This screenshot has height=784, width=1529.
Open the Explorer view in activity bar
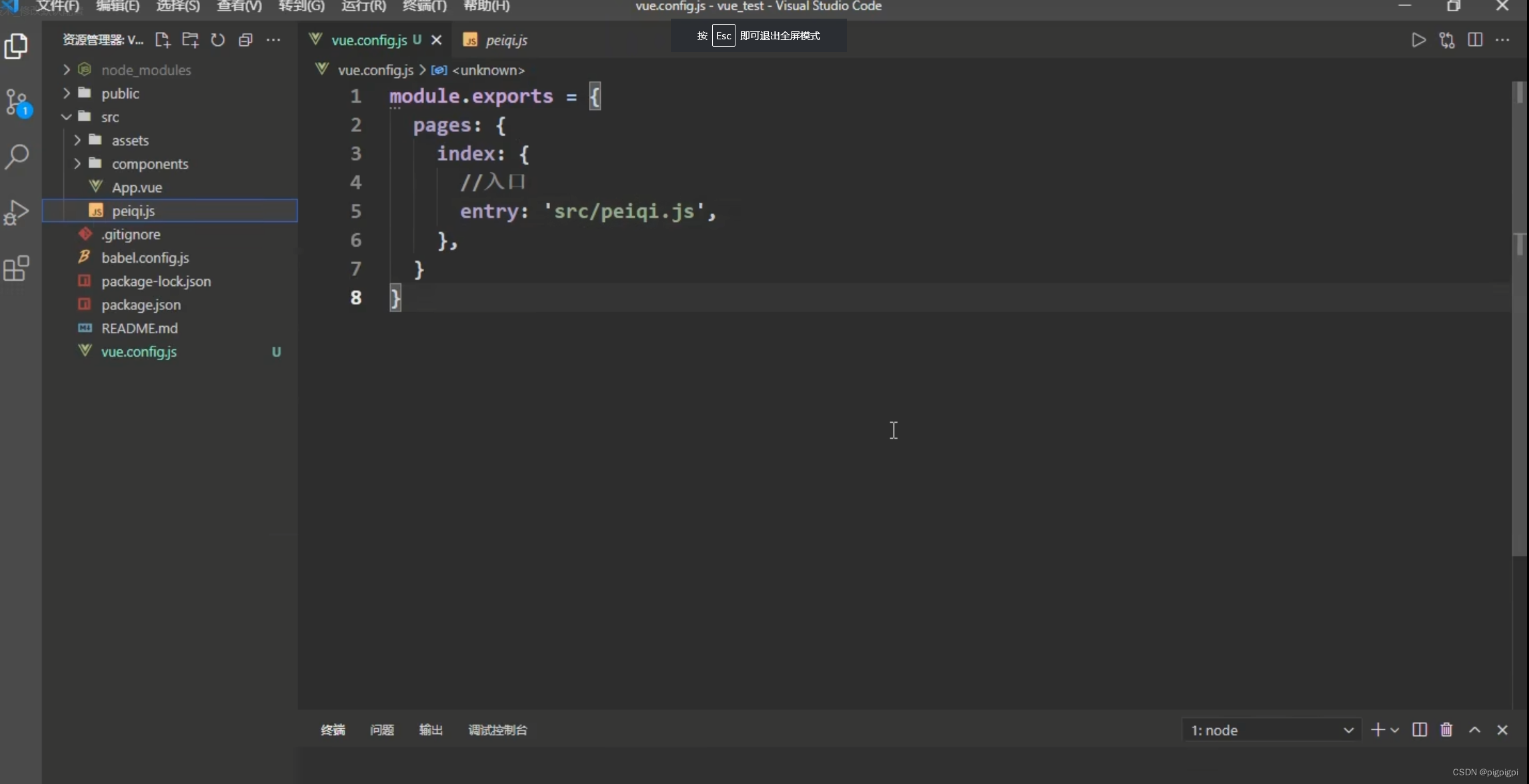click(x=16, y=46)
